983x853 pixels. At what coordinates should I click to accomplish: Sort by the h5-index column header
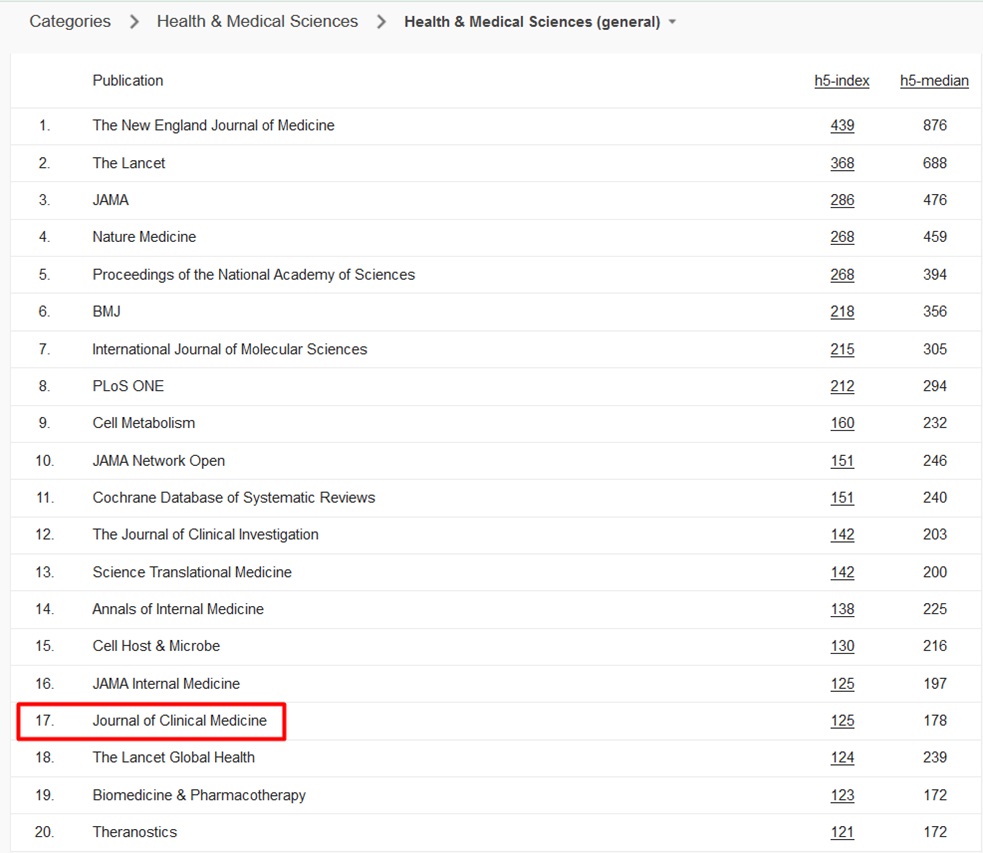tap(842, 81)
